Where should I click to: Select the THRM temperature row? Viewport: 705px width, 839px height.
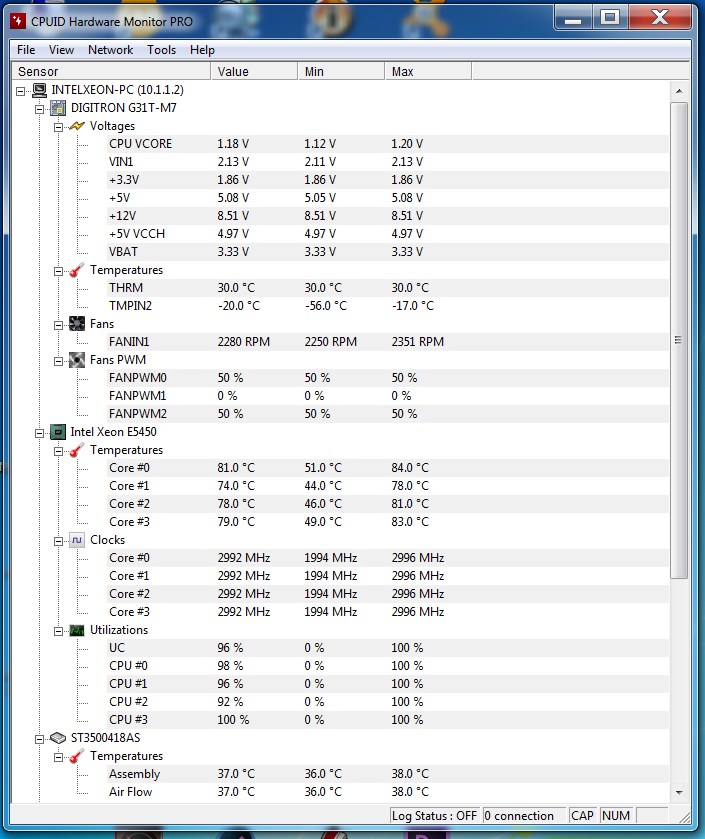(x=388, y=288)
